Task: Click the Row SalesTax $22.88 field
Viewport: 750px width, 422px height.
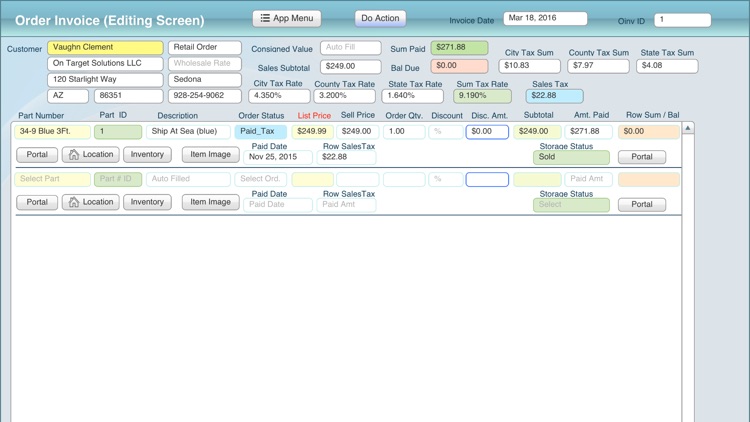Action: coord(346,157)
